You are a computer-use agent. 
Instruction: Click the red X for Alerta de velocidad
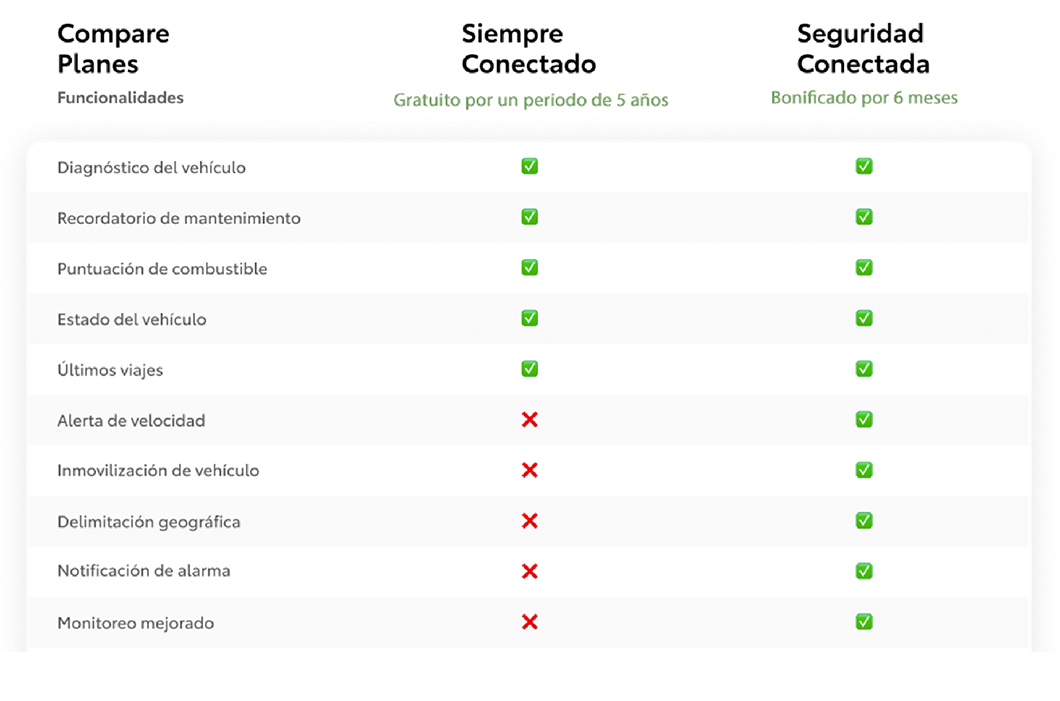(x=530, y=420)
